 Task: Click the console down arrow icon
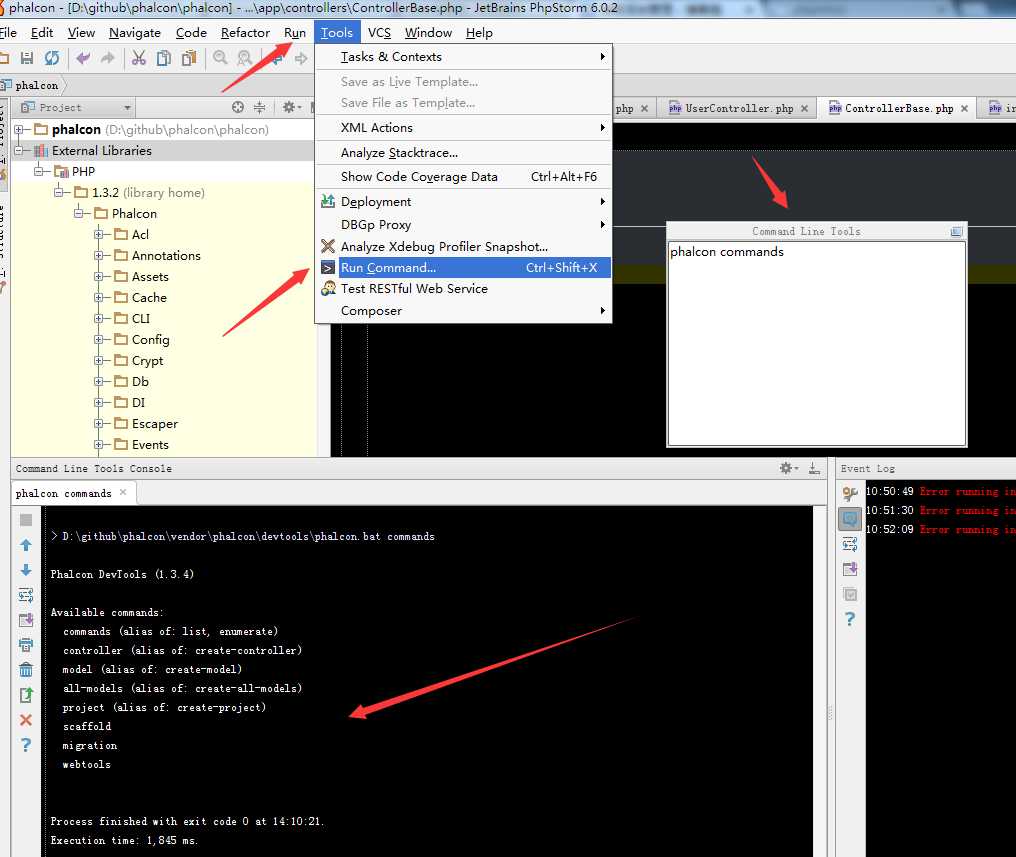26,570
